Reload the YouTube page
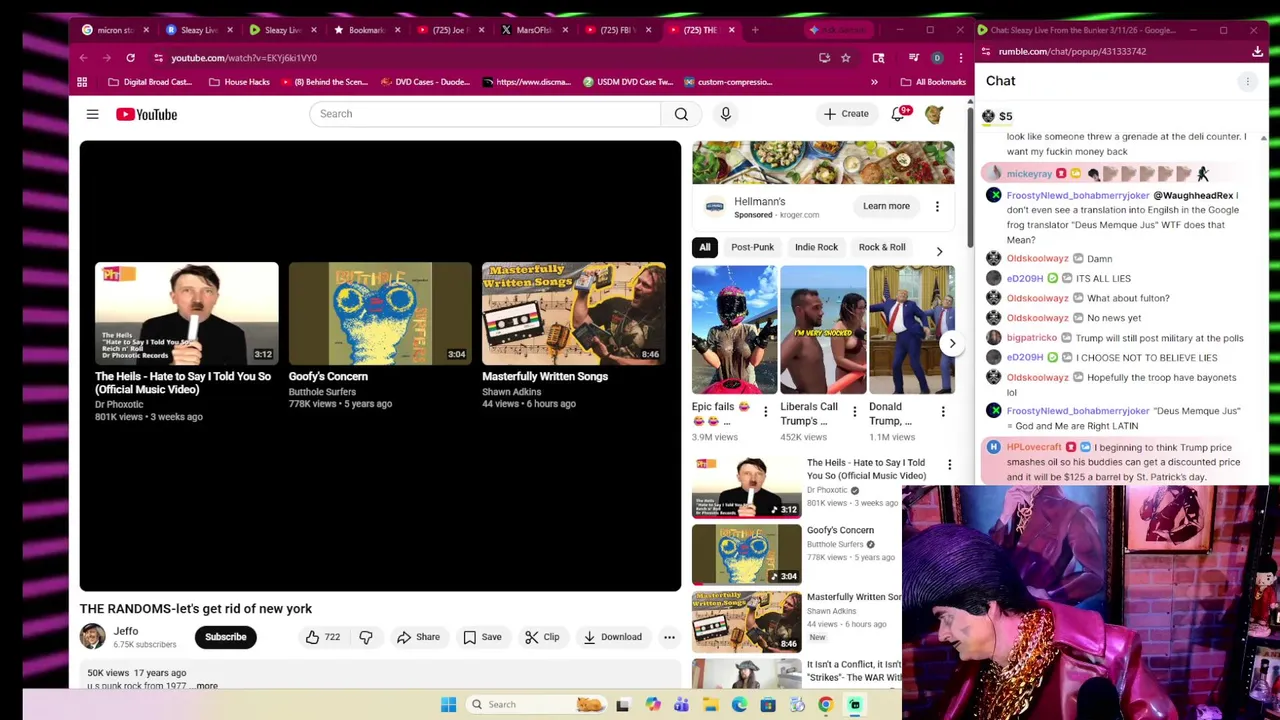This screenshot has height=720, width=1280. [x=130, y=58]
